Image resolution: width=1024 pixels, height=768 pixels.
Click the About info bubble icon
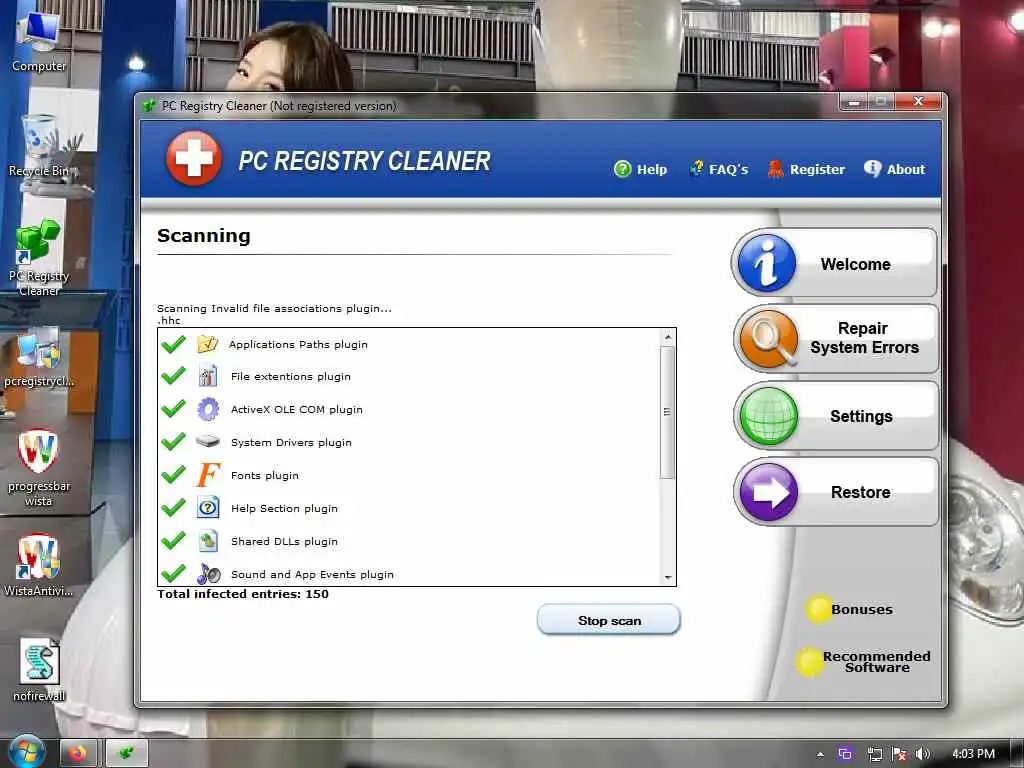point(872,168)
